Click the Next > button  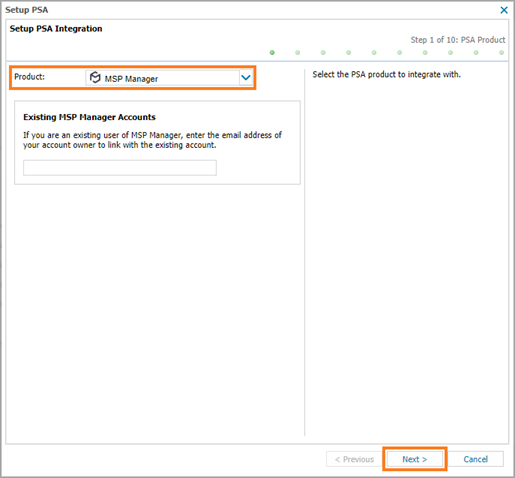click(415, 459)
